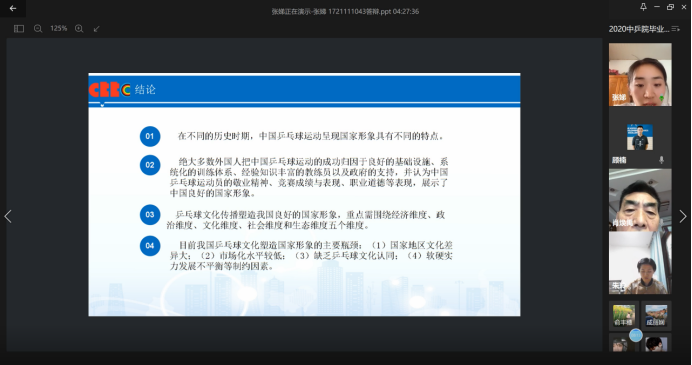692x365 pixels.
Task: Click the yellow flower avatar thumbnail
Action: coord(624,316)
